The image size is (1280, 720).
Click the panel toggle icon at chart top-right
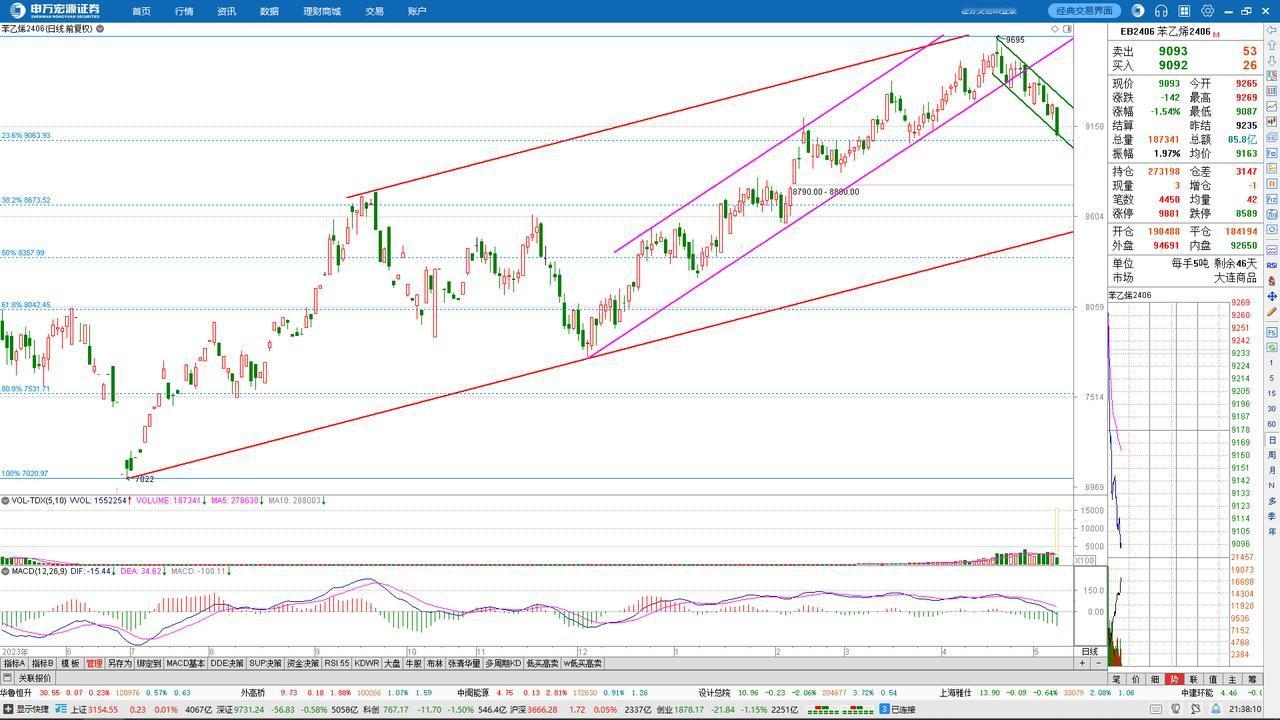[1068, 29]
